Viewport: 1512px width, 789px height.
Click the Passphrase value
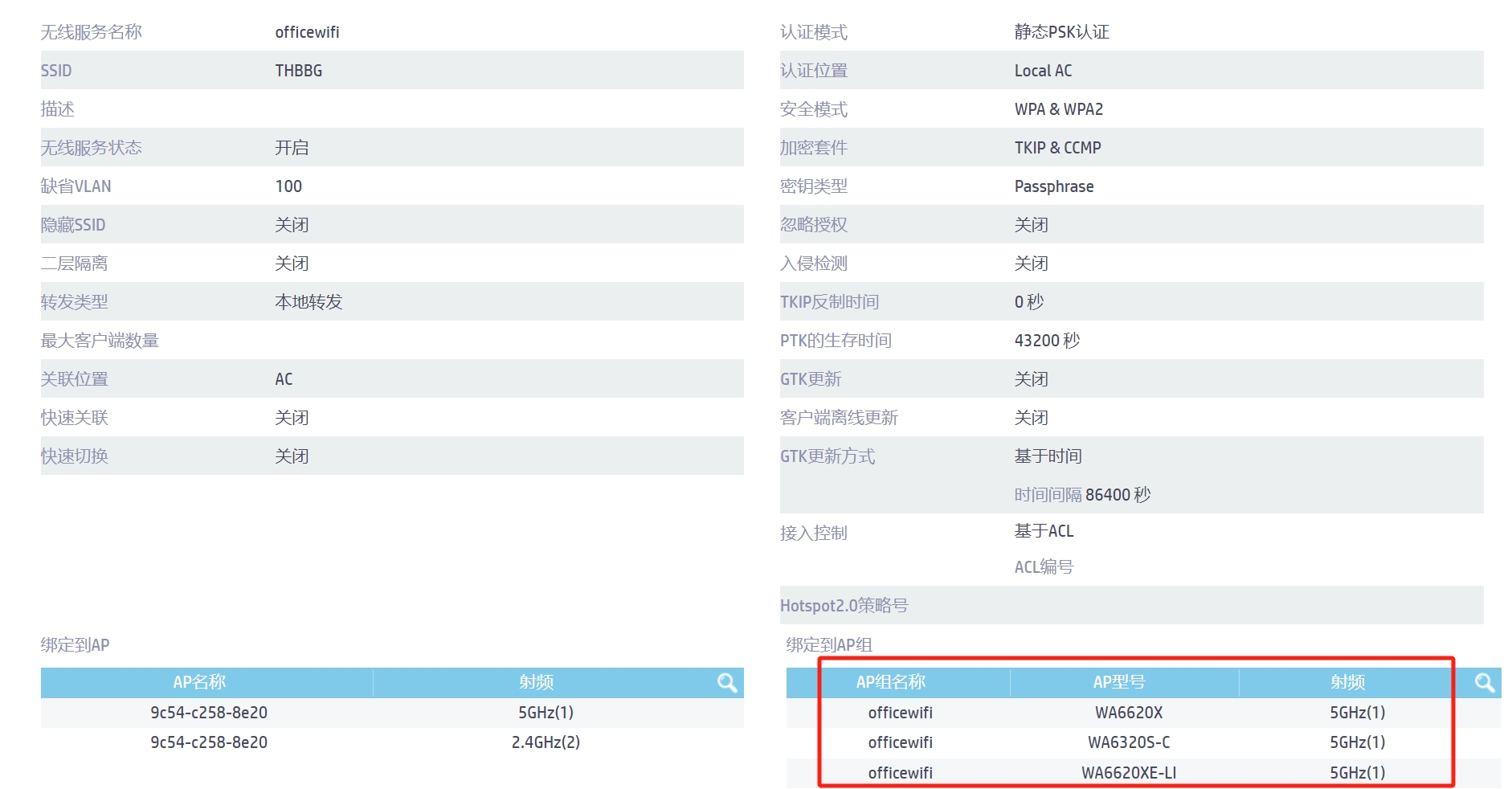tap(1054, 186)
